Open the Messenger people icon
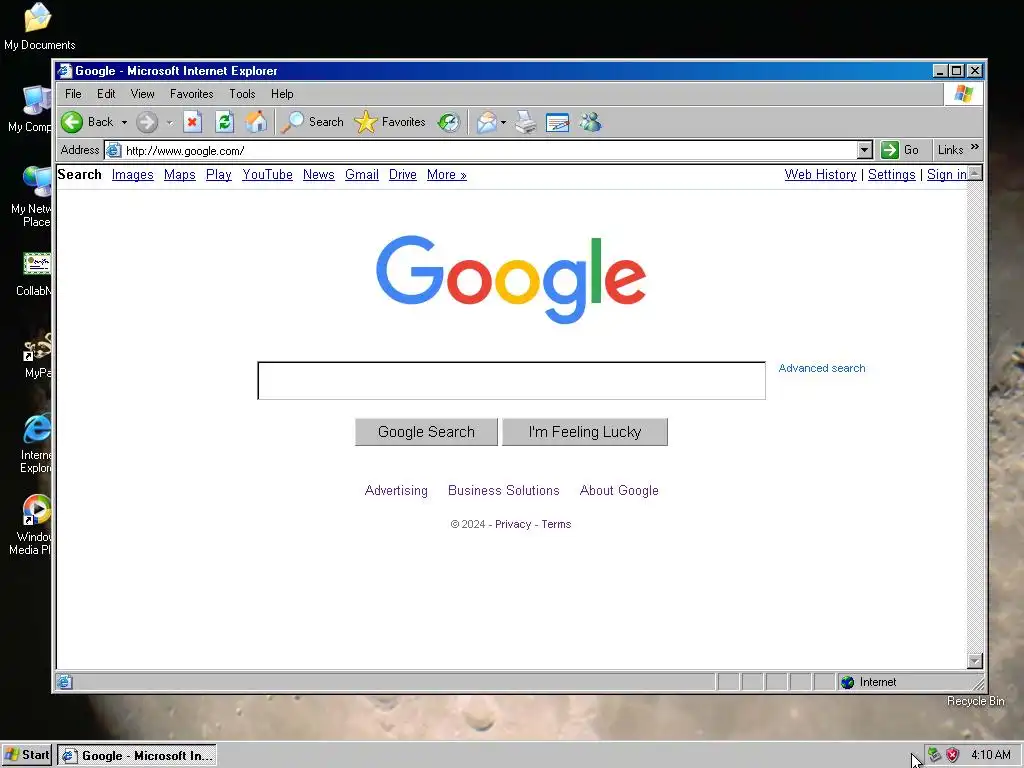This screenshot has width=1024, height=768. click(x=590, y=122)
